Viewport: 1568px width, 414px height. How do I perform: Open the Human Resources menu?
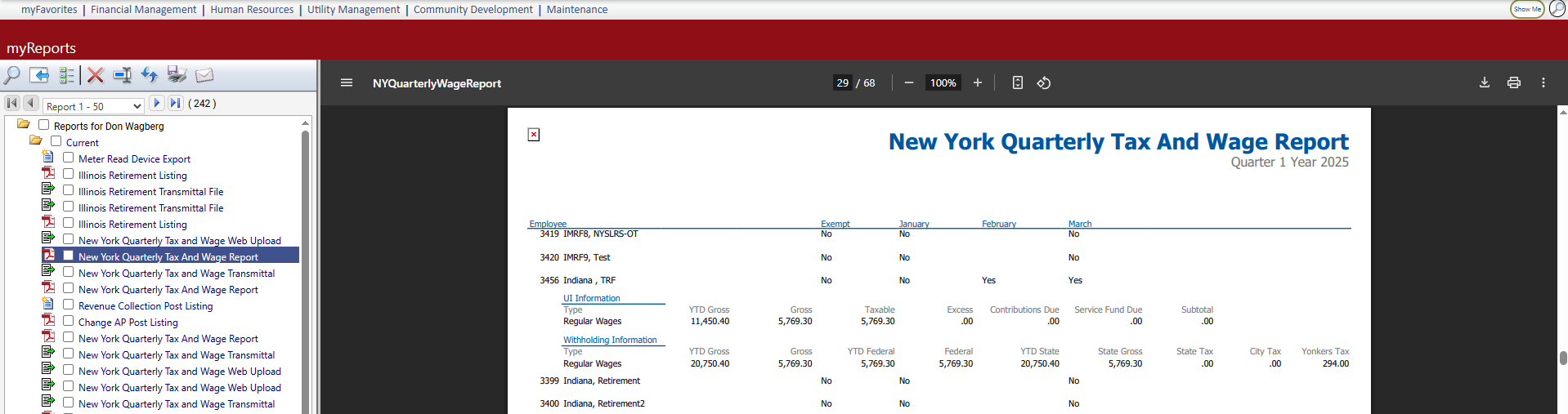(x=252, y=10)
